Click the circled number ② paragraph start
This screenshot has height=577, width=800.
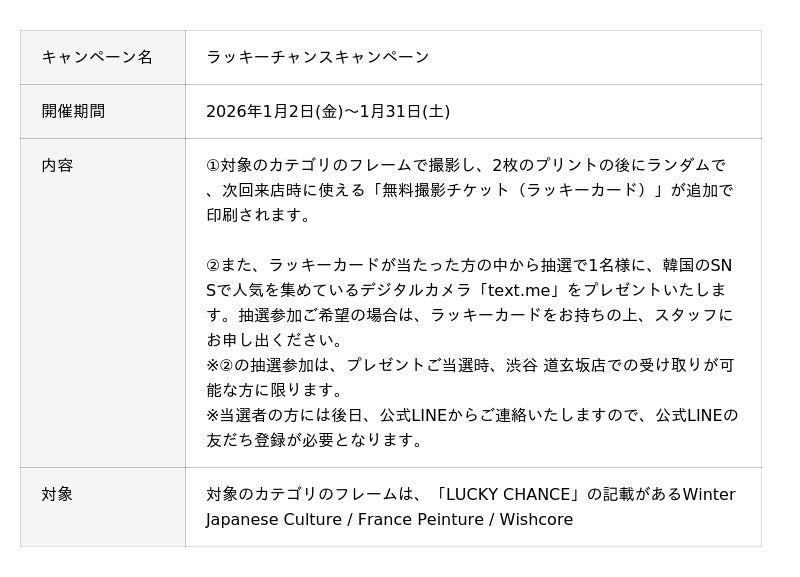[x=212, y=265]
